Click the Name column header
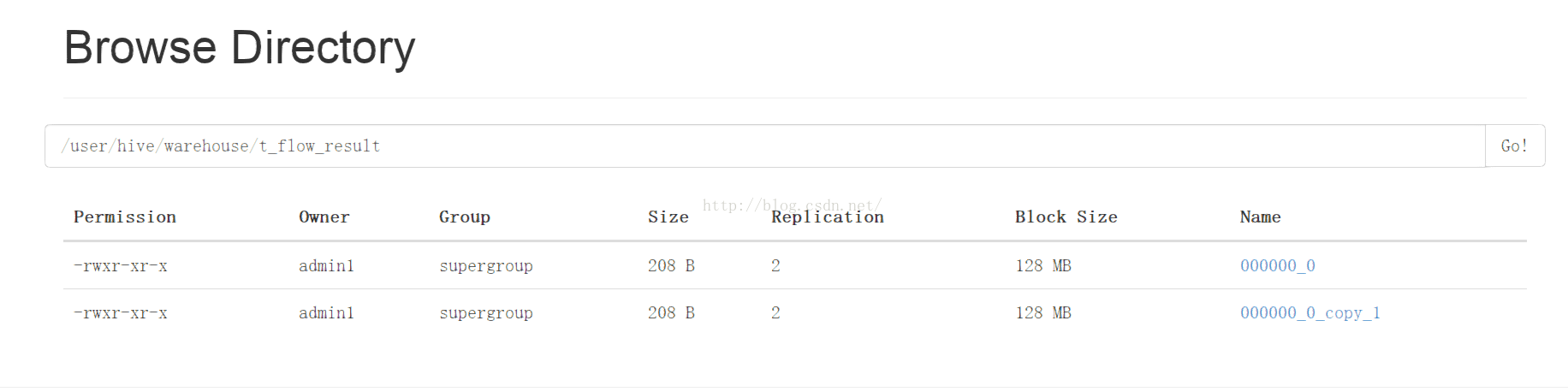The image size is (1568, 392). click(1261, 217)
